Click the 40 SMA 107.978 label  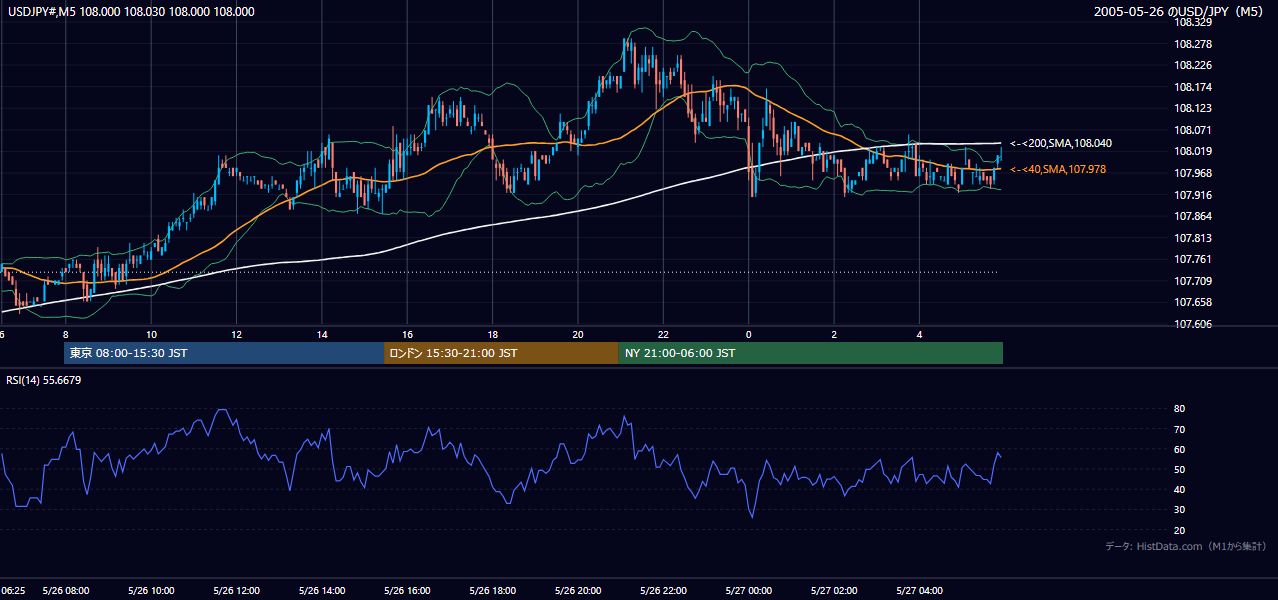(x=1058, y=170)
